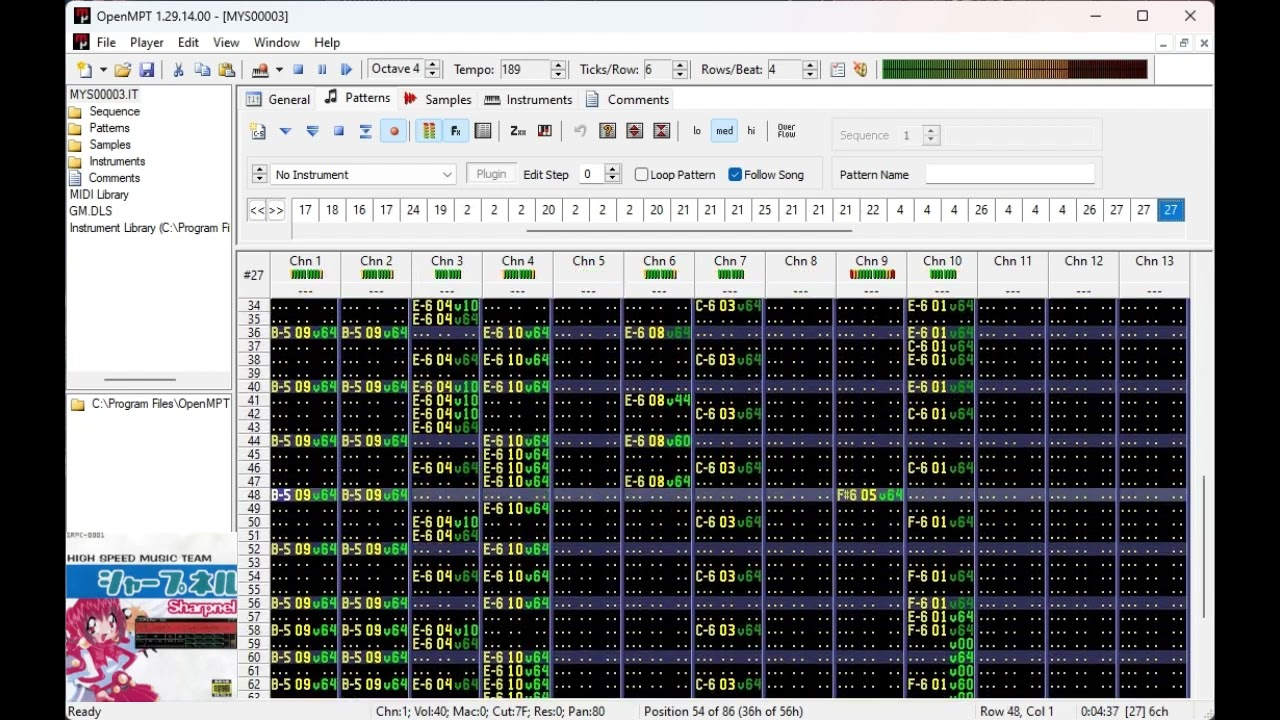
Task: Click the New Pattern icon
Action: pos(258,131)
